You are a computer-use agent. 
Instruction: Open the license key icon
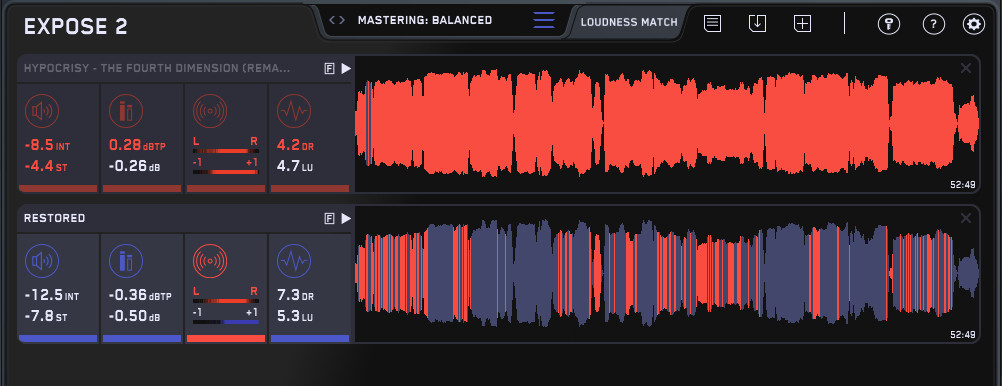(888, 24)
